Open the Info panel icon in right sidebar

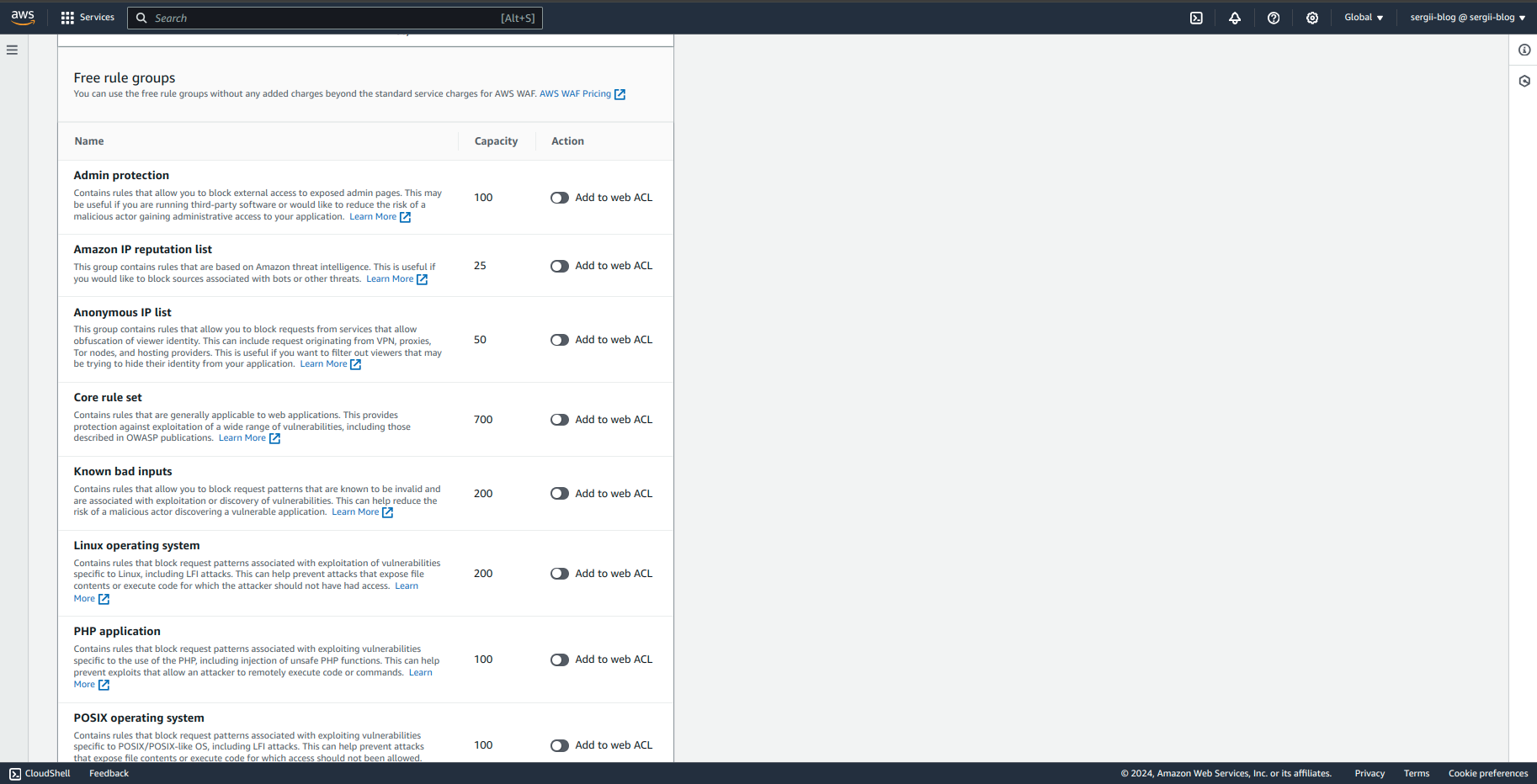pos(1524,50)
